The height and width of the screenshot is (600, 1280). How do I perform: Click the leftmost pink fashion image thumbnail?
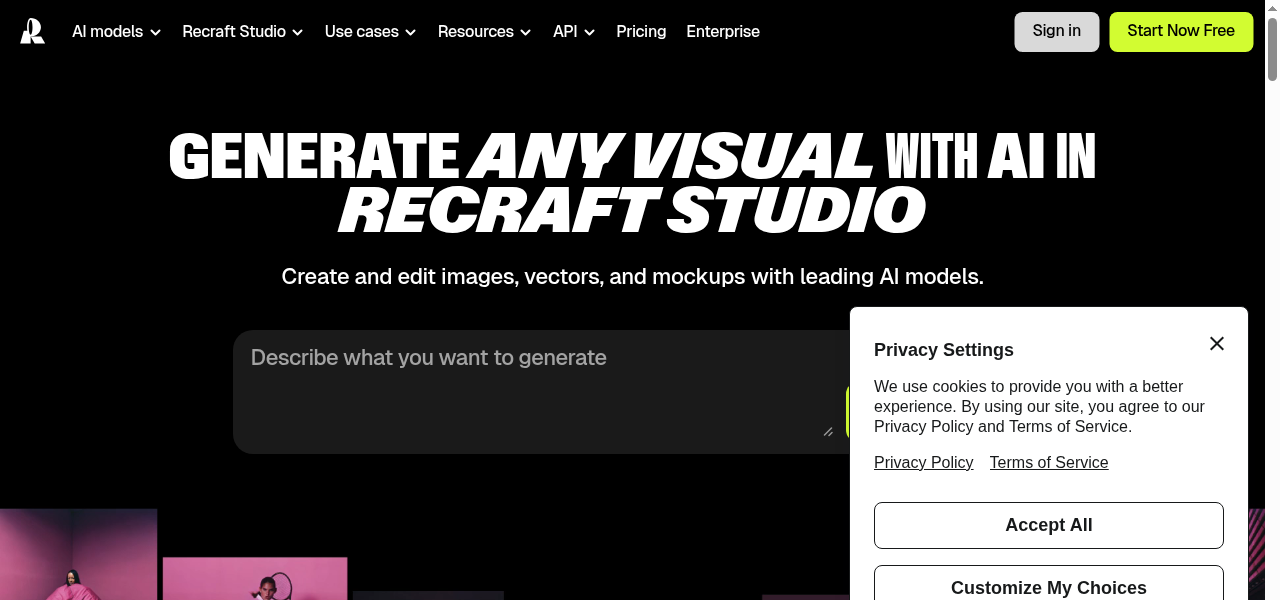(x=78, y=554)
